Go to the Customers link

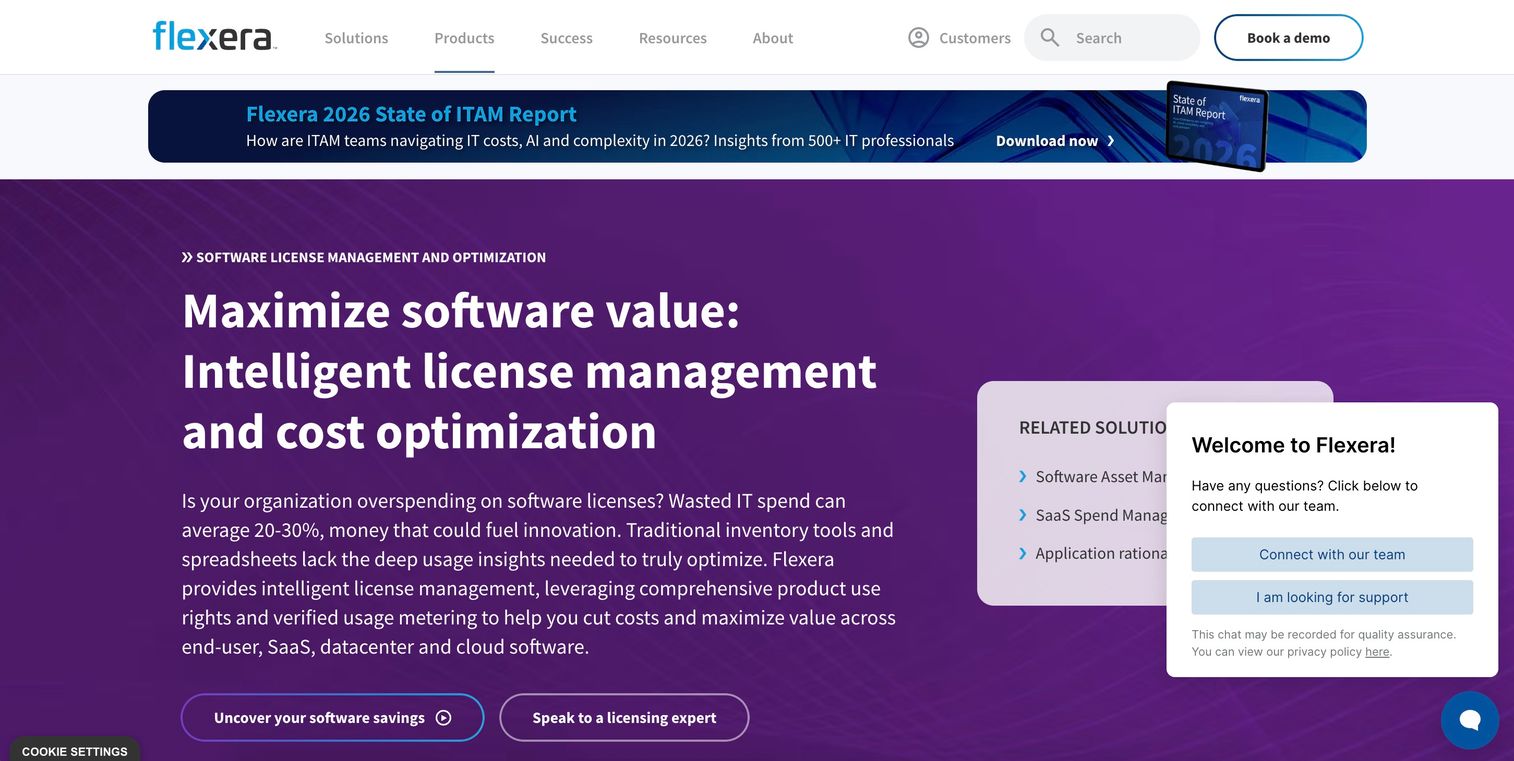click(x=975, y=38)
